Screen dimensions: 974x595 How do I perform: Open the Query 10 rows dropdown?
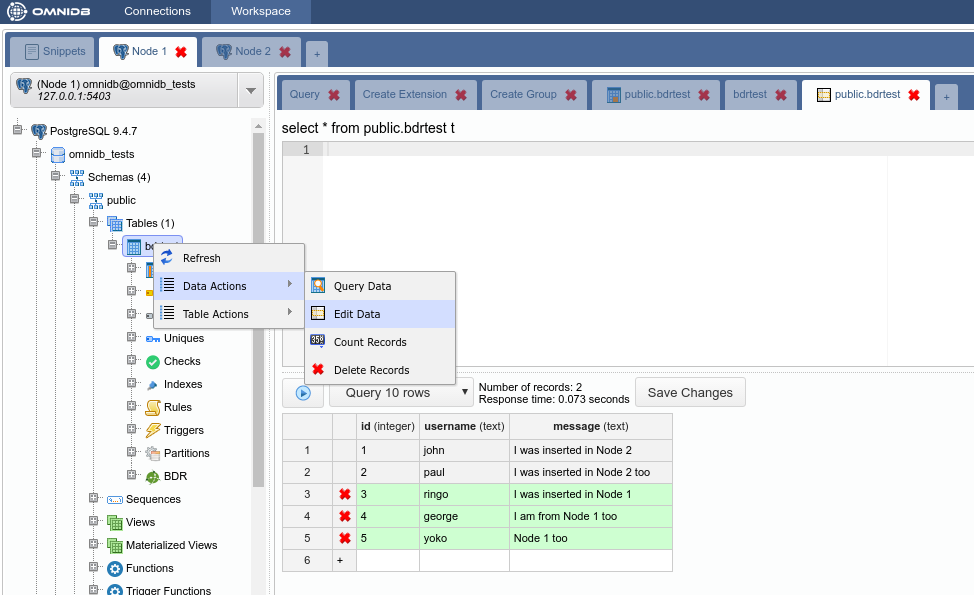click(401, 393)
